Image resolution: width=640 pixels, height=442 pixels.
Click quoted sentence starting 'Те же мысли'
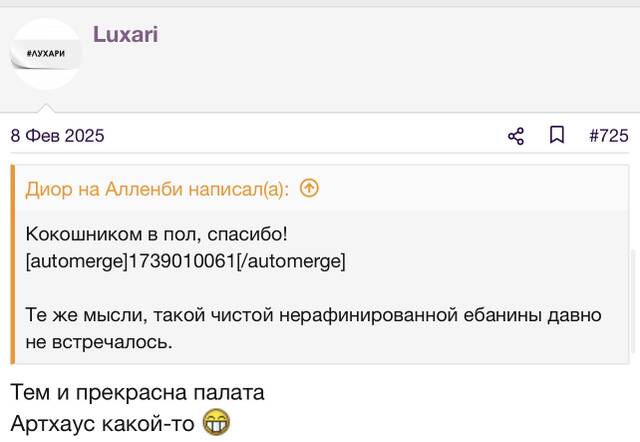[x=313, y=315]
